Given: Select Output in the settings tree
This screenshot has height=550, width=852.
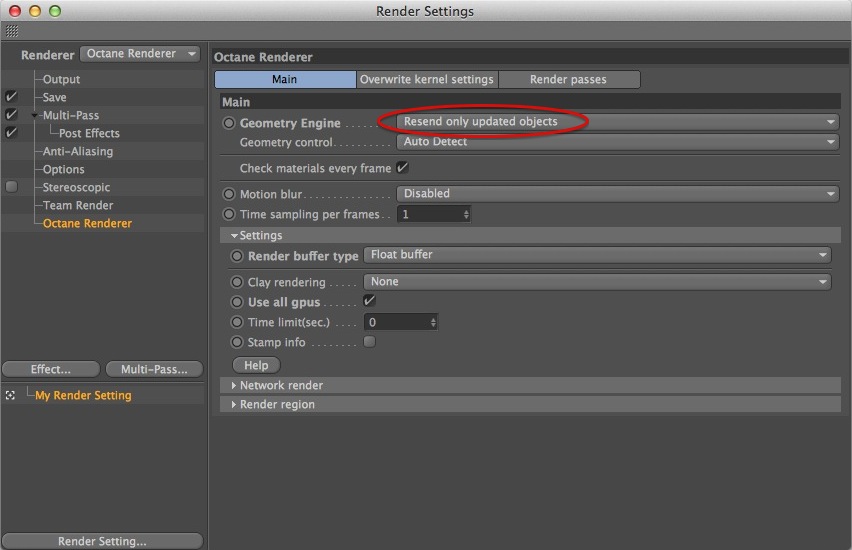Looking at the screenshot, I should 61,79.
